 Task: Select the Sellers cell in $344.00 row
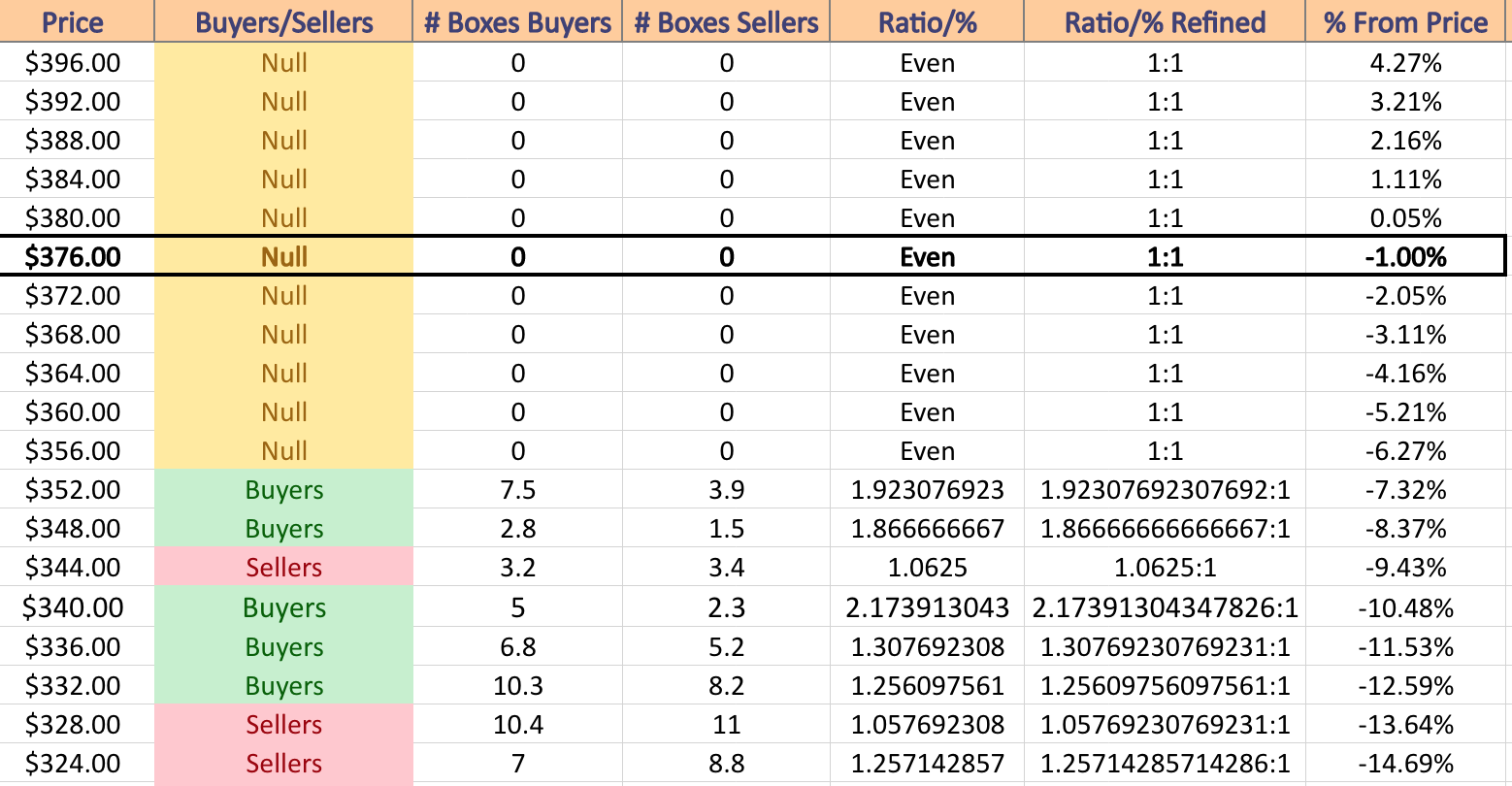(x=284, y=568)
